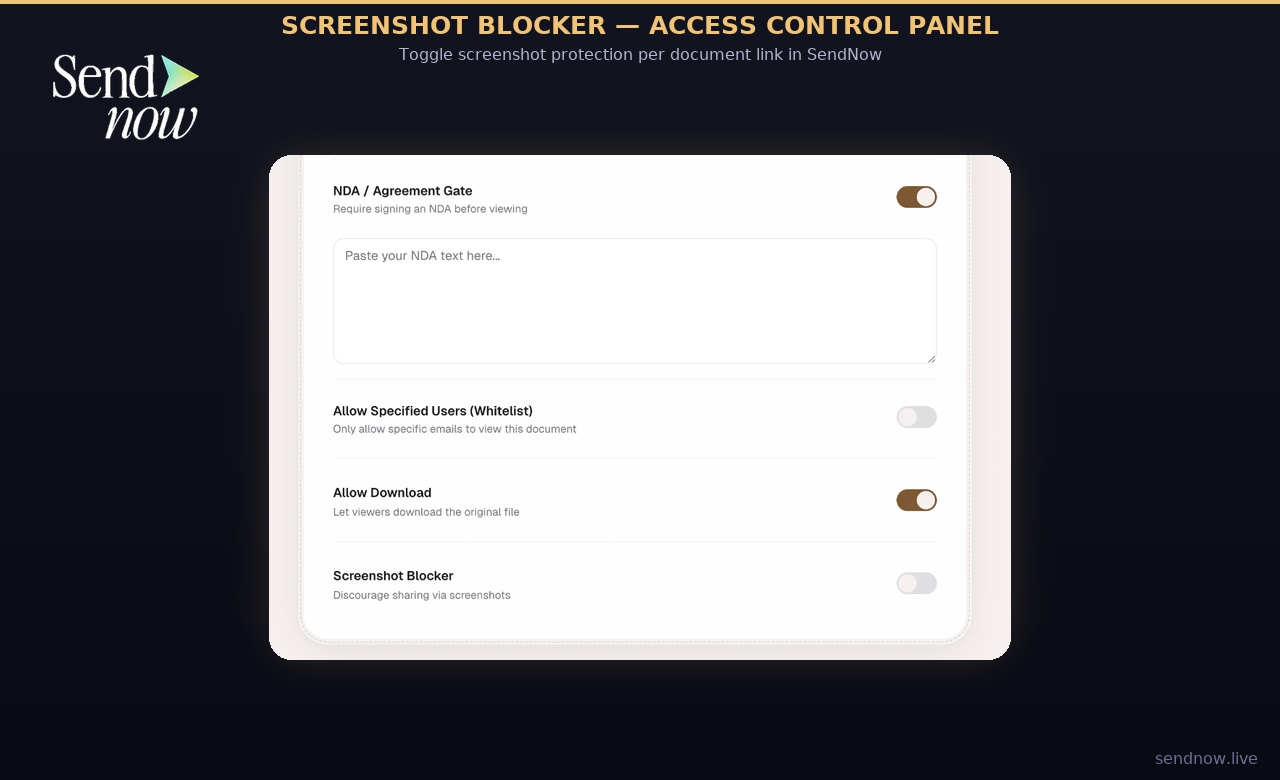The height and width of the screenshot is (780, 1280).
Task: Click the 'Paste your NDA text here...' placeholder
Action: click(x=422, y=256)
